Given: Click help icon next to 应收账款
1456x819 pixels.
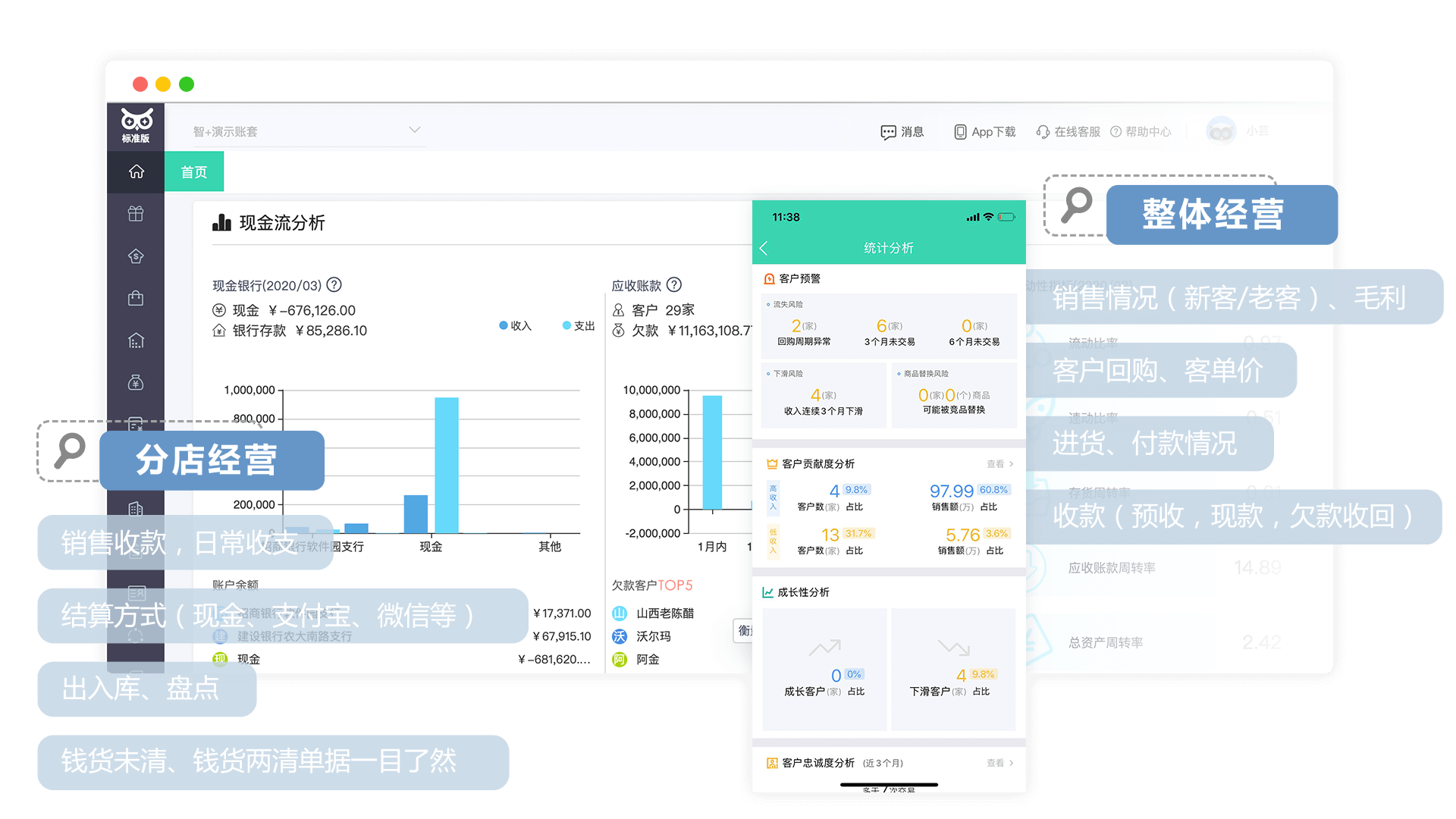Looking at the screenshot, I should [674, 285].
